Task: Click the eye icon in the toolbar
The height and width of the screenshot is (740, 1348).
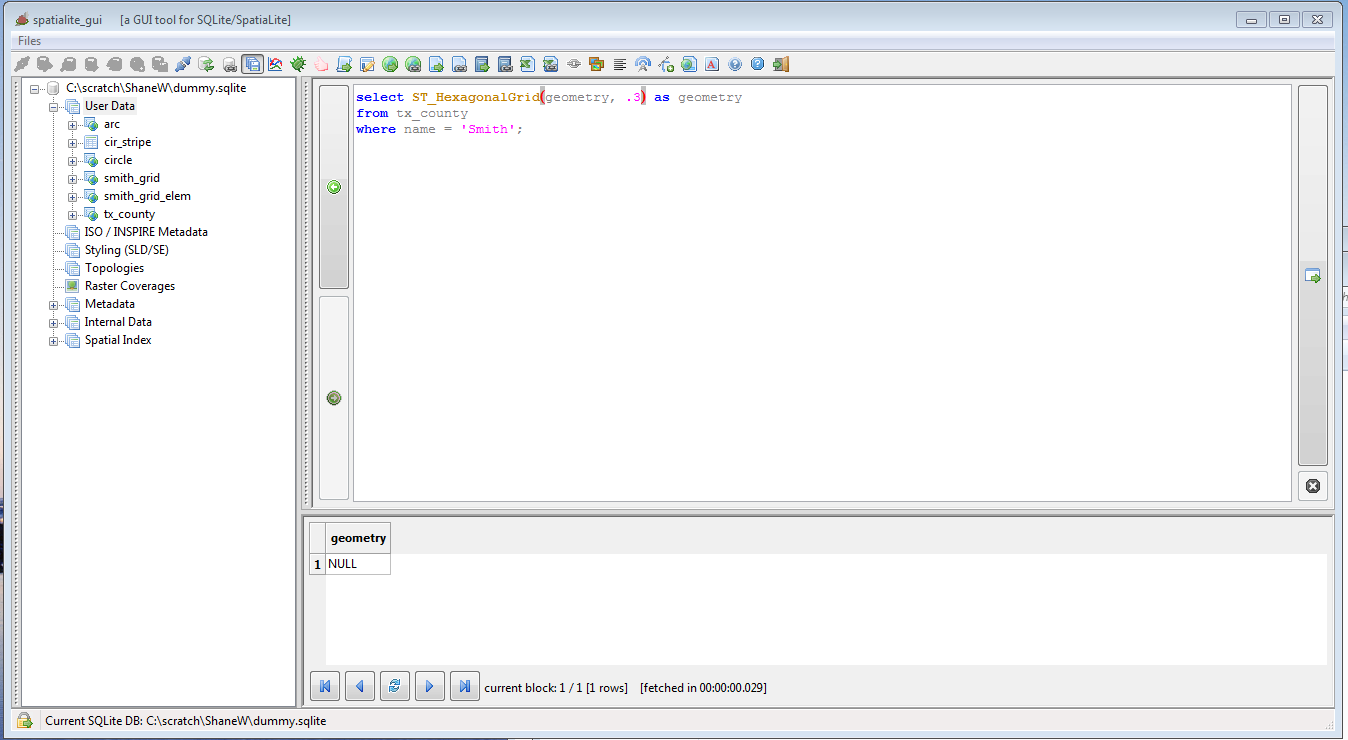Action: coord(574,64)
